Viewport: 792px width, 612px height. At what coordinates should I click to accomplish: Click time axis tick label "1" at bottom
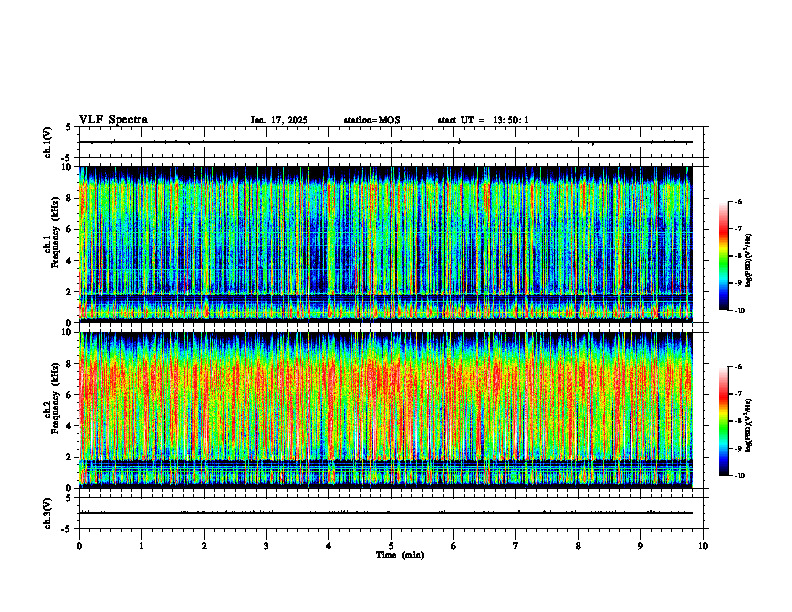[x=141, y=546]
